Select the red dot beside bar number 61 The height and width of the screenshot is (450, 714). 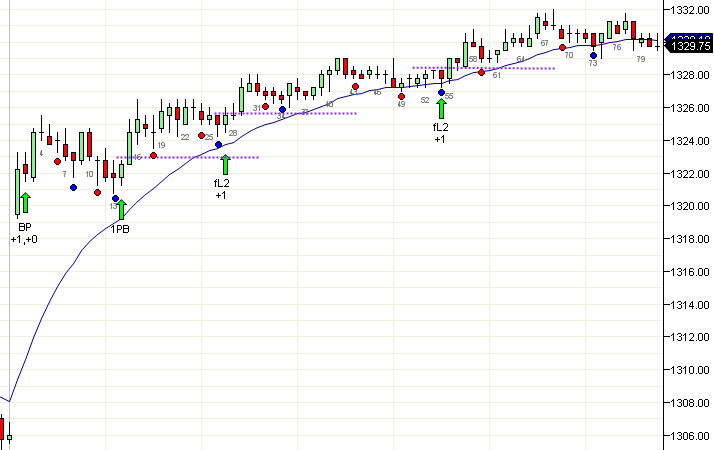click(481, 72)
